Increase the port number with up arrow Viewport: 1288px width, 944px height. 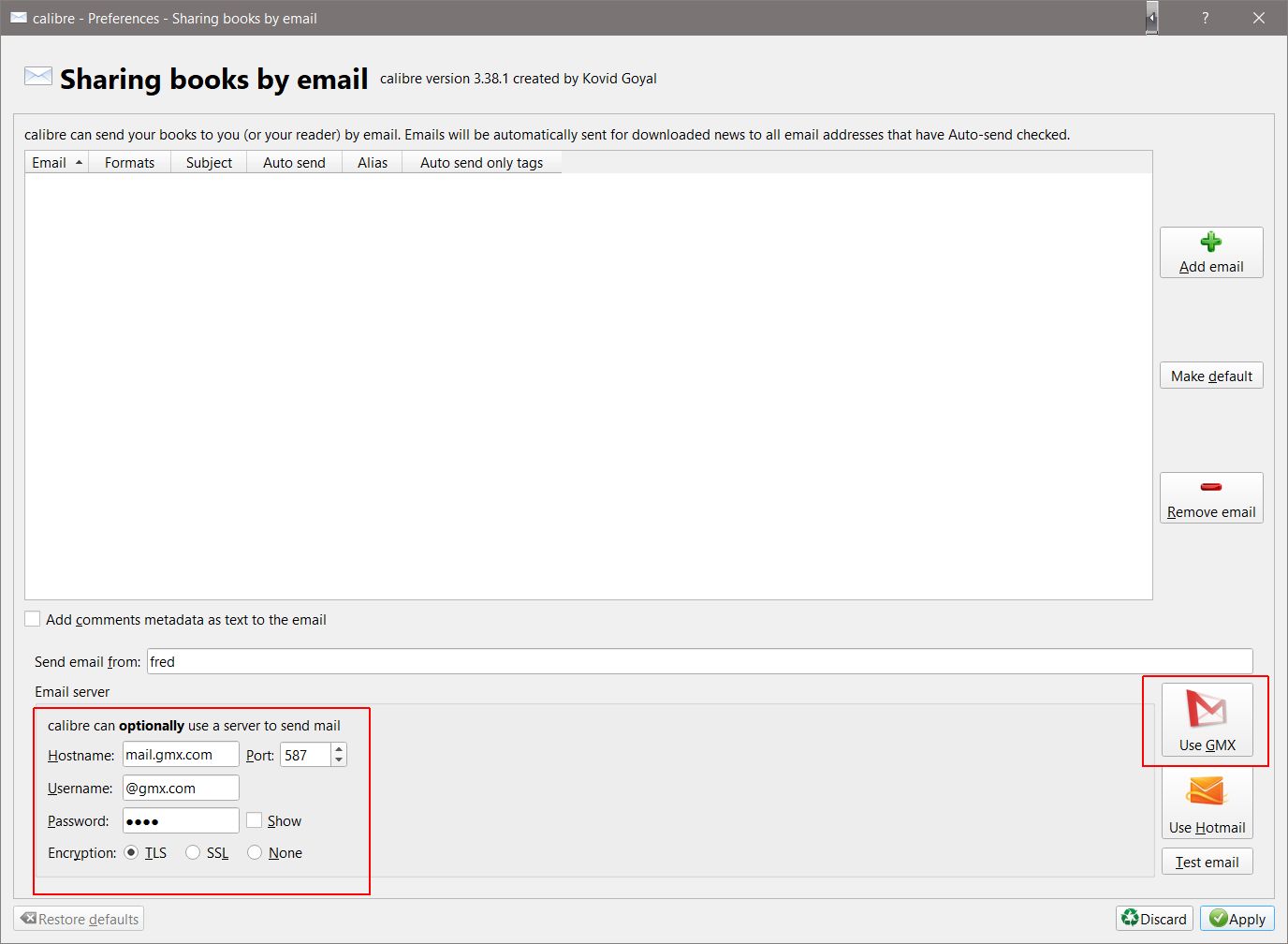[339, 749]
